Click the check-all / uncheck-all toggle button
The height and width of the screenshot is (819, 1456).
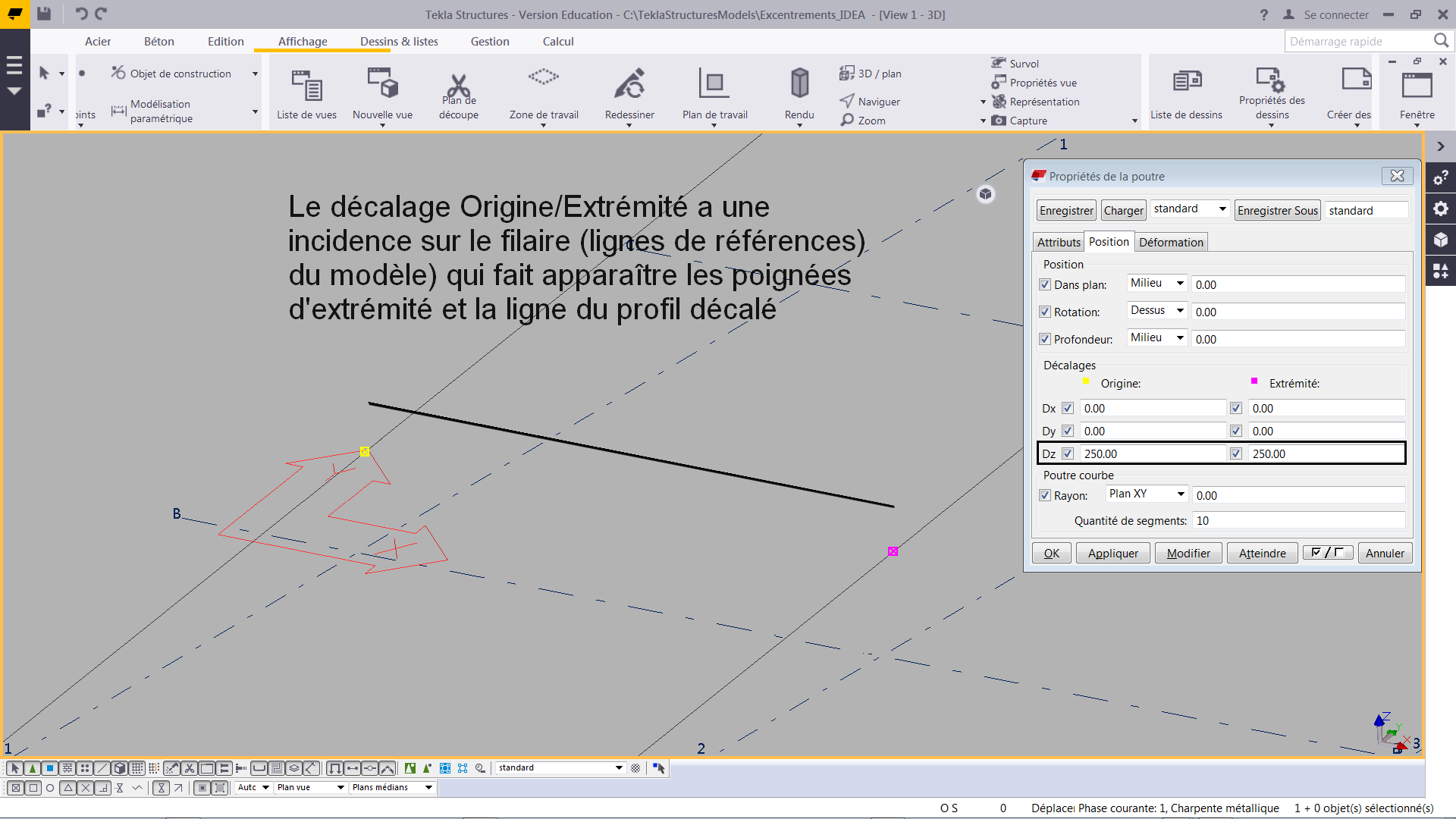[x=1328, y=553]
